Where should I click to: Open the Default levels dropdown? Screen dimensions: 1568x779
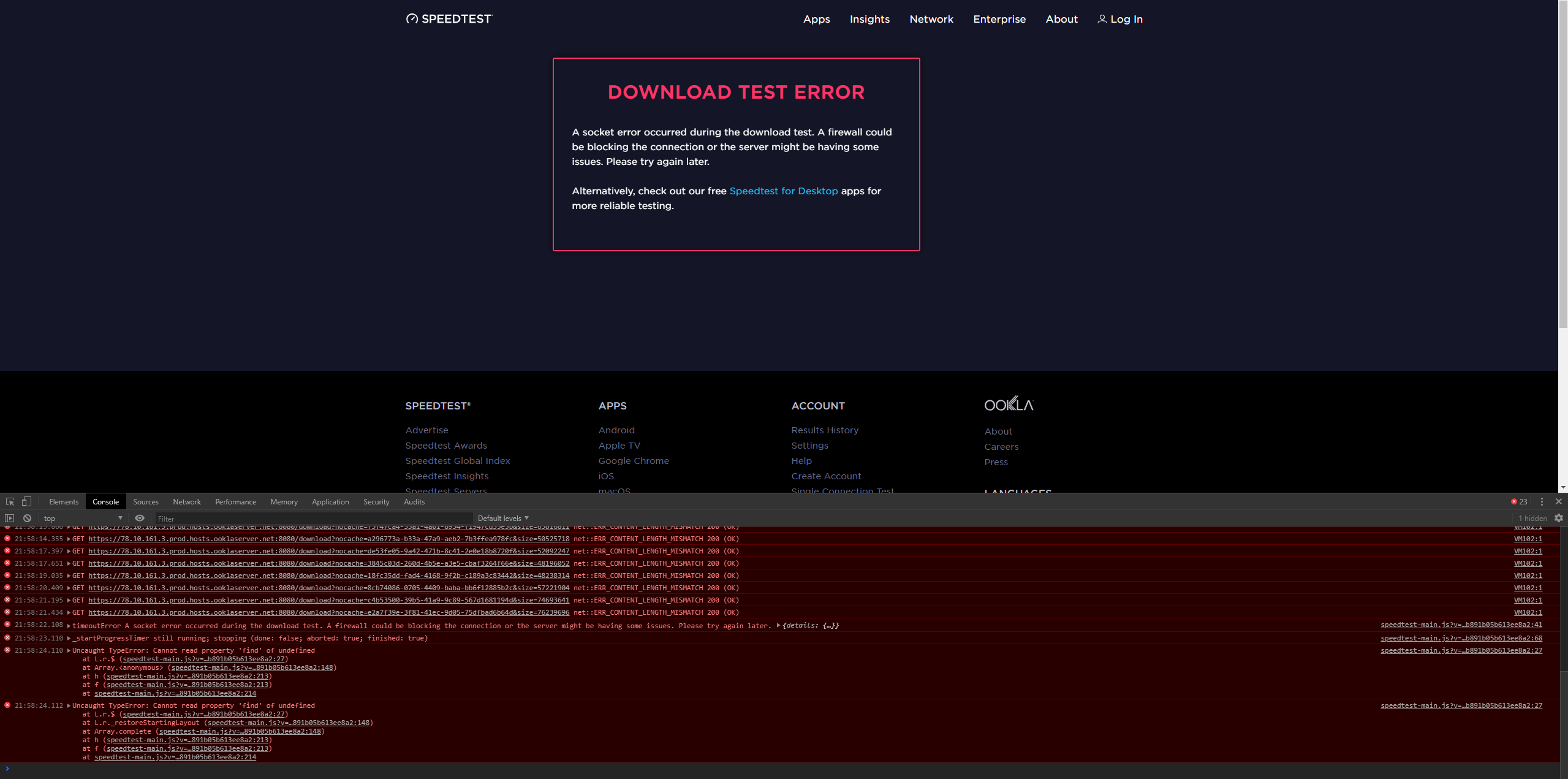tap(502, 518)
